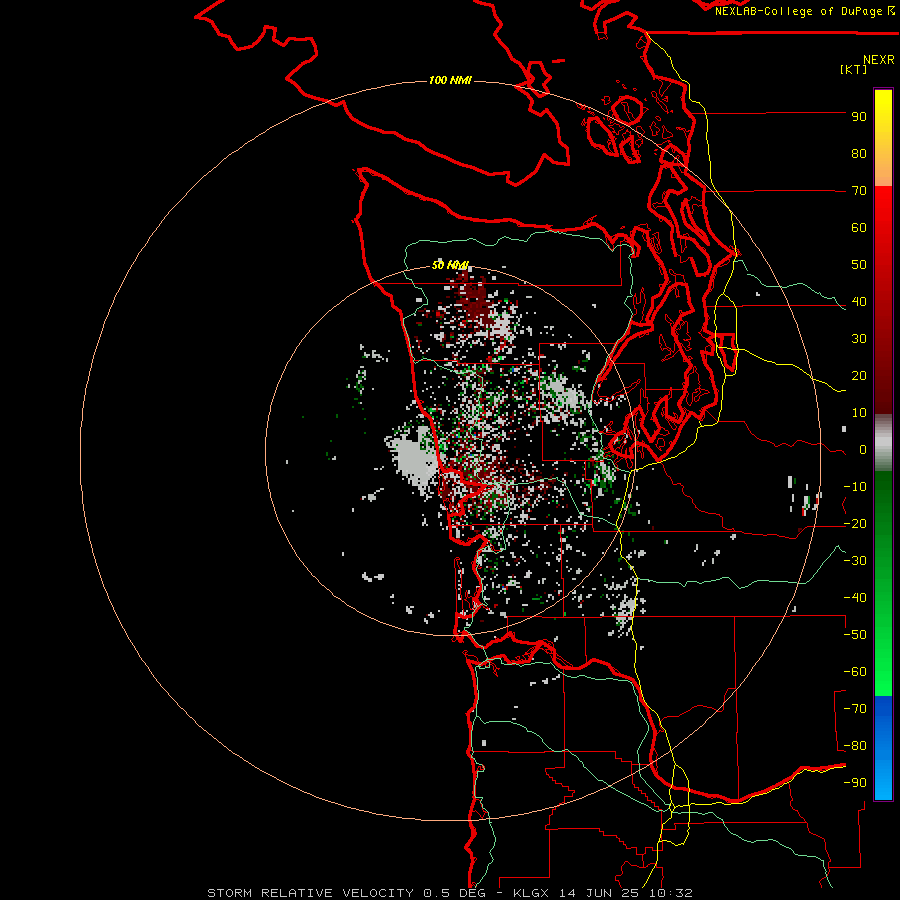Click the -70 scale label

point(855,709)
